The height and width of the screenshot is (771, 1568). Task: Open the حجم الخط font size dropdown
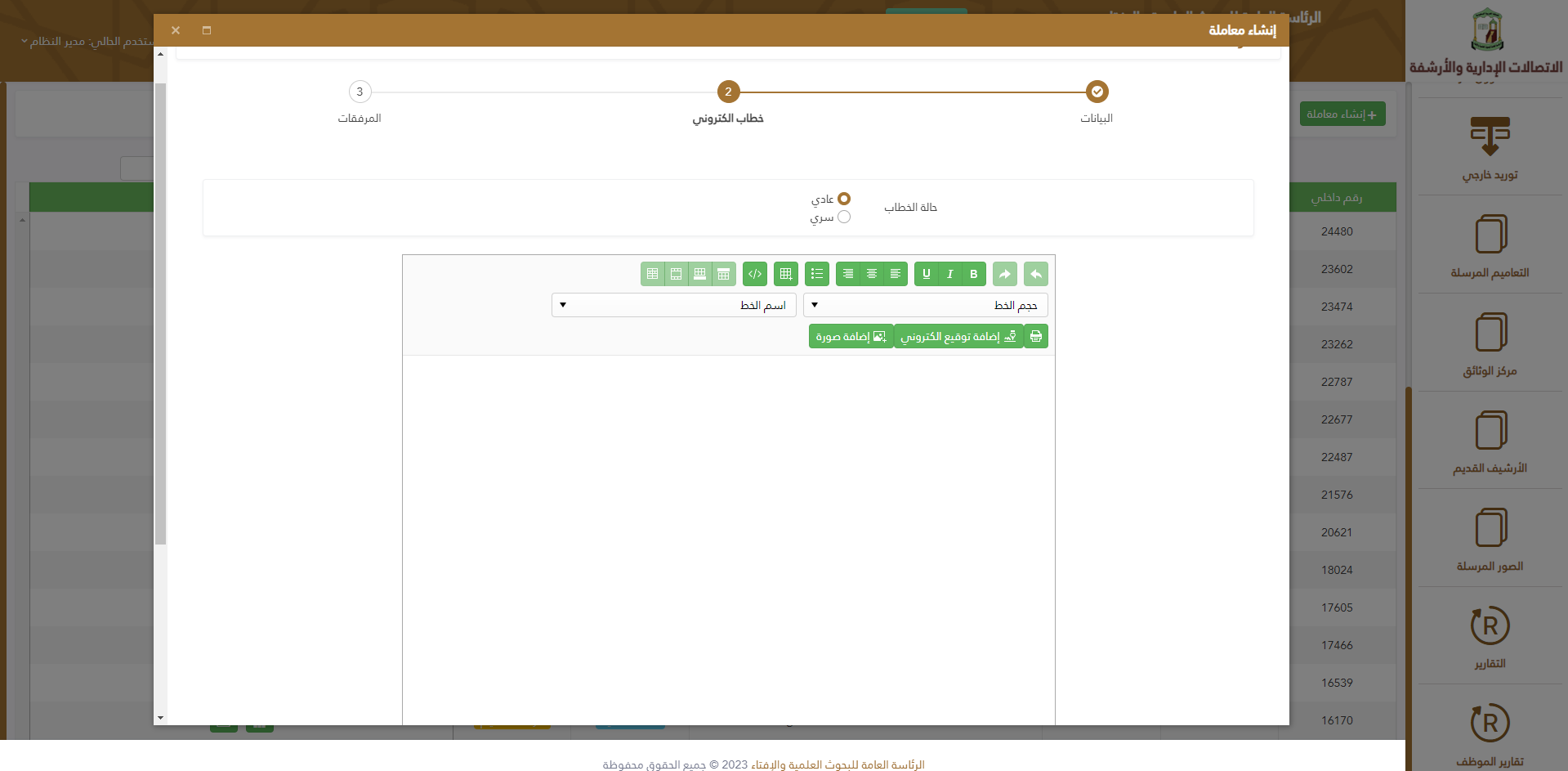click(925, 305)
